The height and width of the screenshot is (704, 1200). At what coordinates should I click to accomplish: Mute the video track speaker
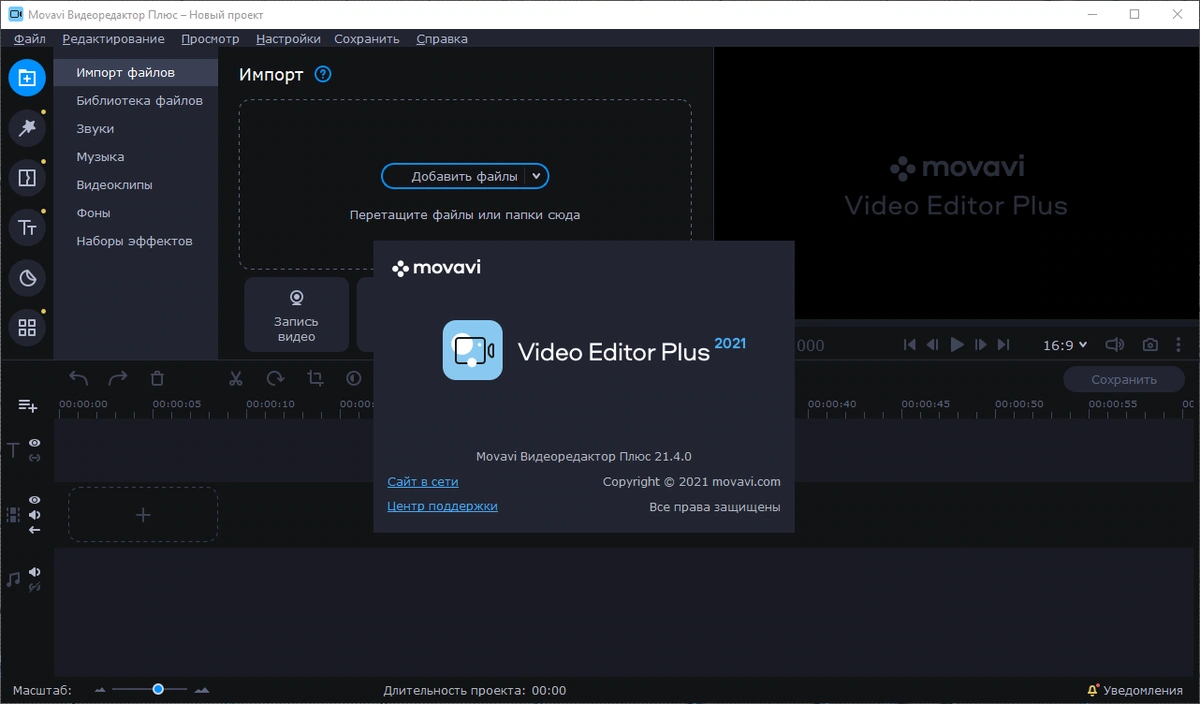[35, 515]
